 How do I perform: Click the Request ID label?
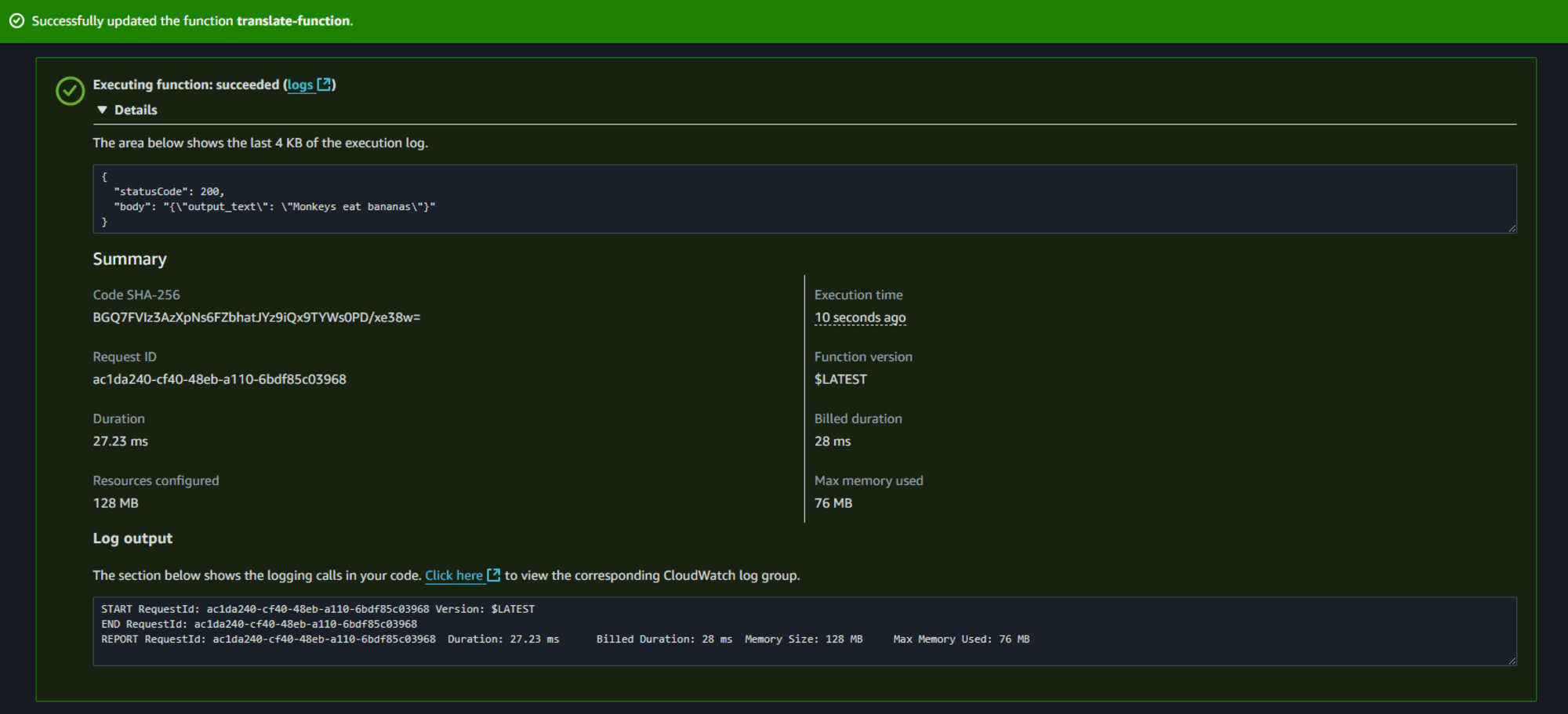point(125,357)
